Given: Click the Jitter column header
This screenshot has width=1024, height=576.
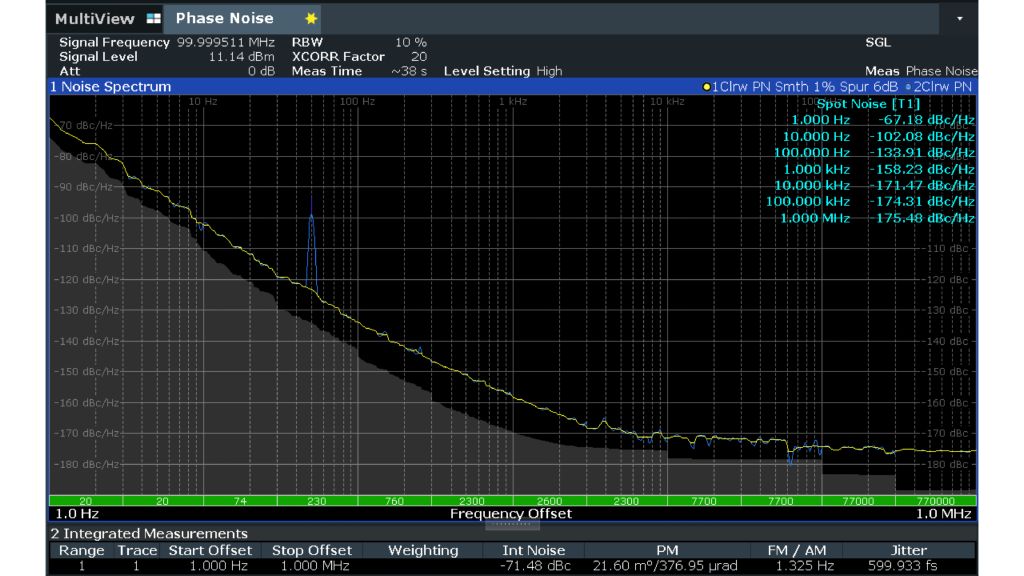Looking at the screenshot, I should (908, 550).
